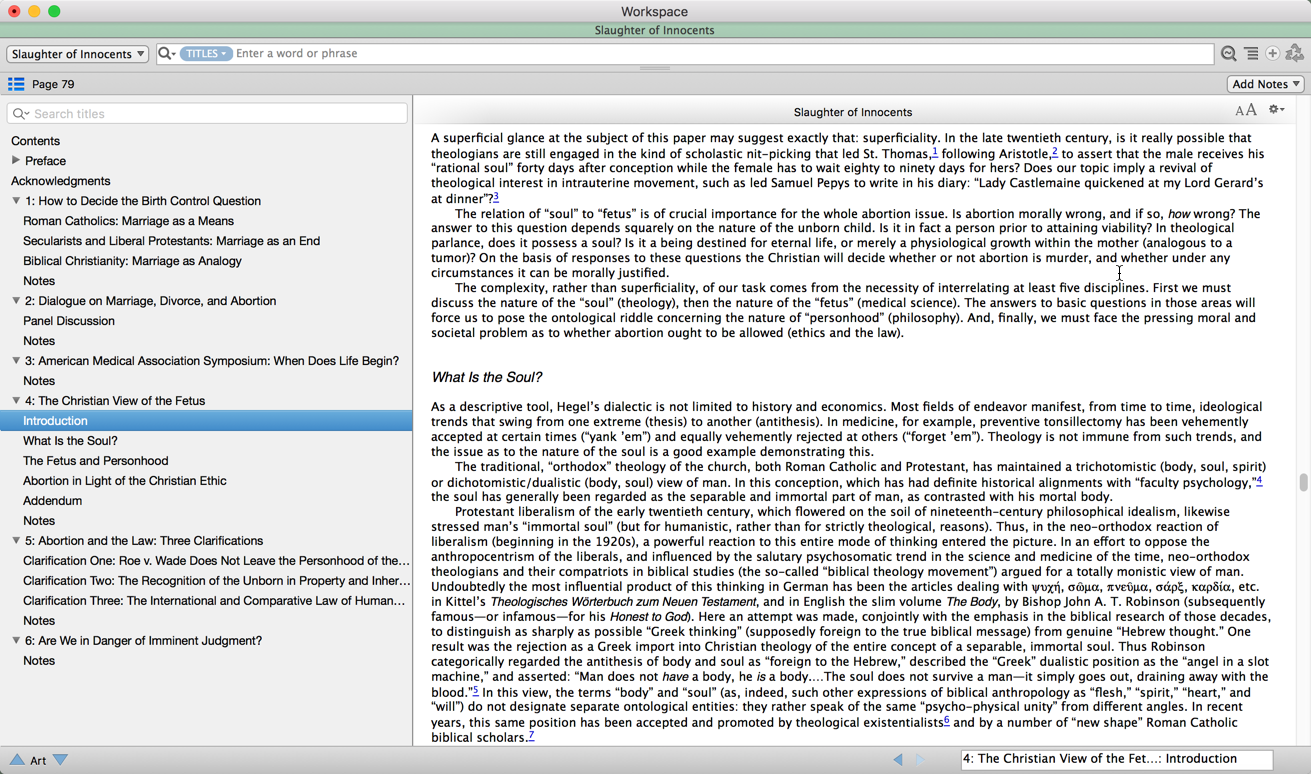Screen dimensions: 1311x774
Task: Open footnote 3 after at dinner
Action: tap(495, 197)
